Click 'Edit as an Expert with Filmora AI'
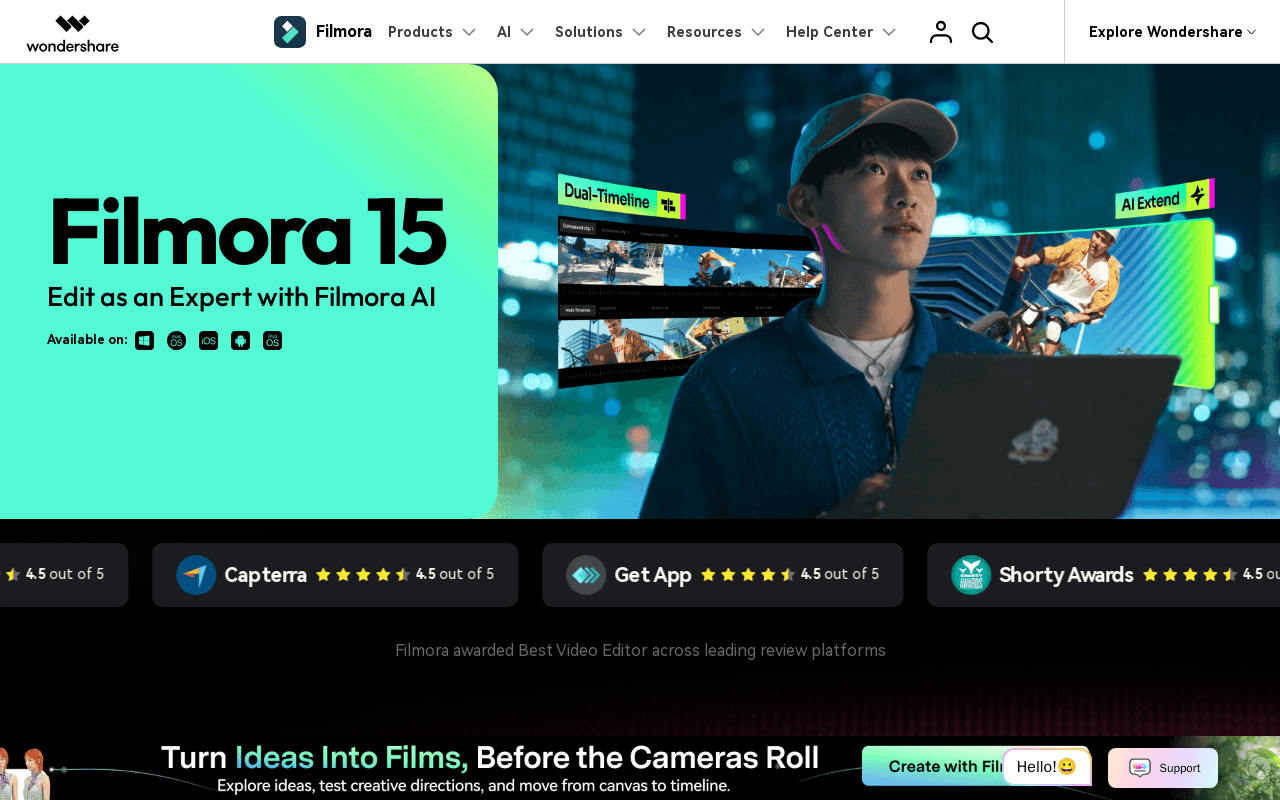Image resolution: width=1280 pixels, height=800 pixels. (x=242, y=297)
